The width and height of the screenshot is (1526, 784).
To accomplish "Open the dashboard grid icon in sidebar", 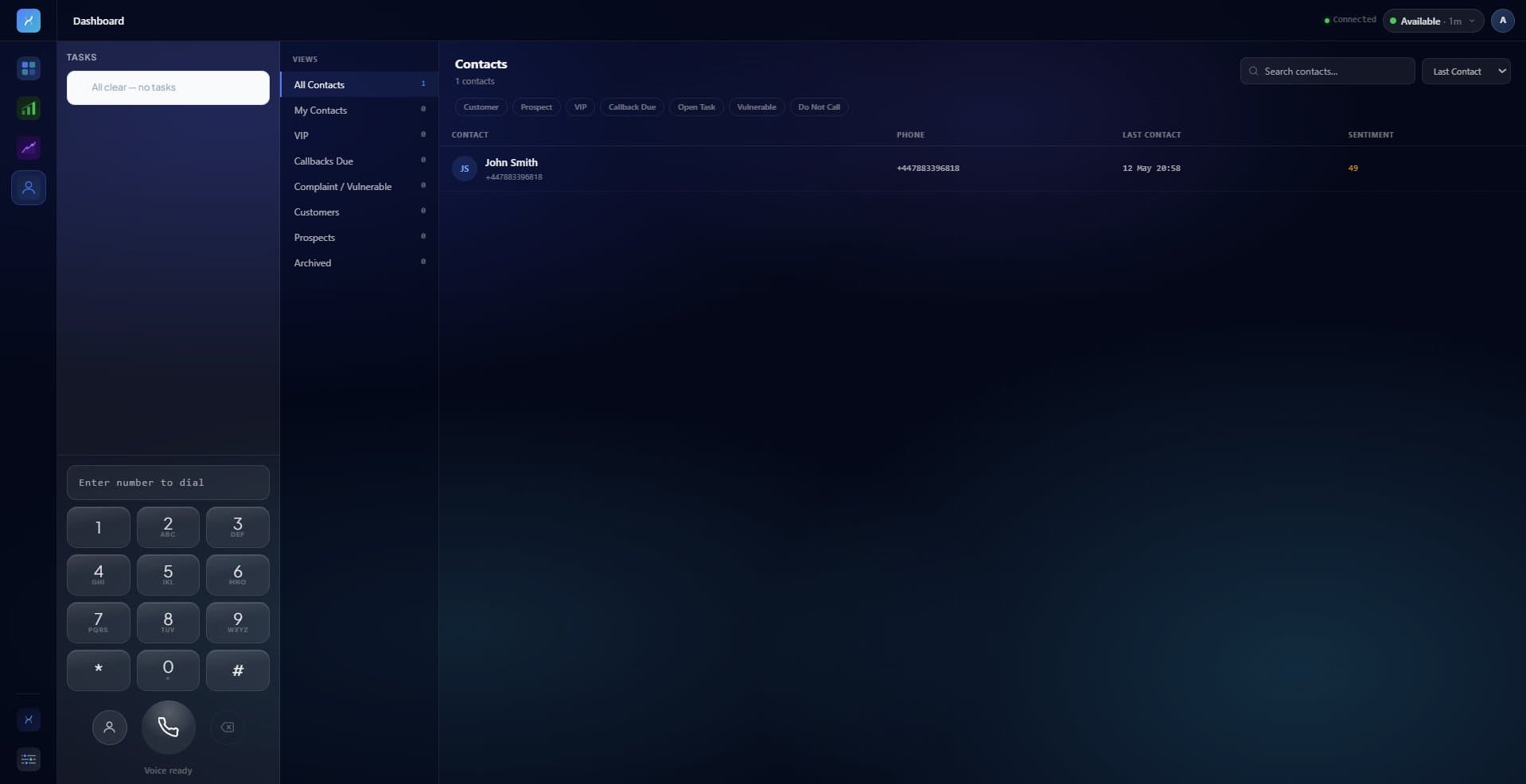I will (x=29, y=68).
